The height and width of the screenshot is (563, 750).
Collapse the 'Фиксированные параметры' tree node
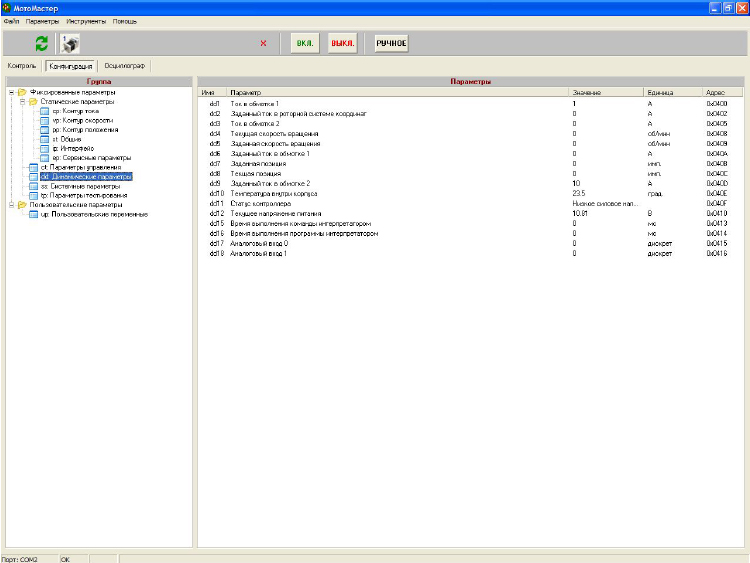(10, 92)
